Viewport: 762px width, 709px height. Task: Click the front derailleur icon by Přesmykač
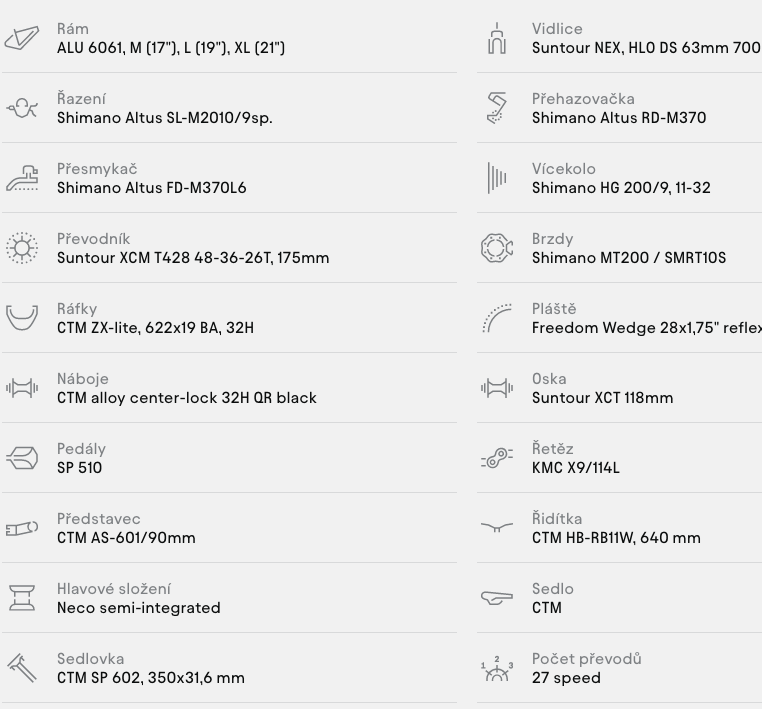(x=21, y=178)
